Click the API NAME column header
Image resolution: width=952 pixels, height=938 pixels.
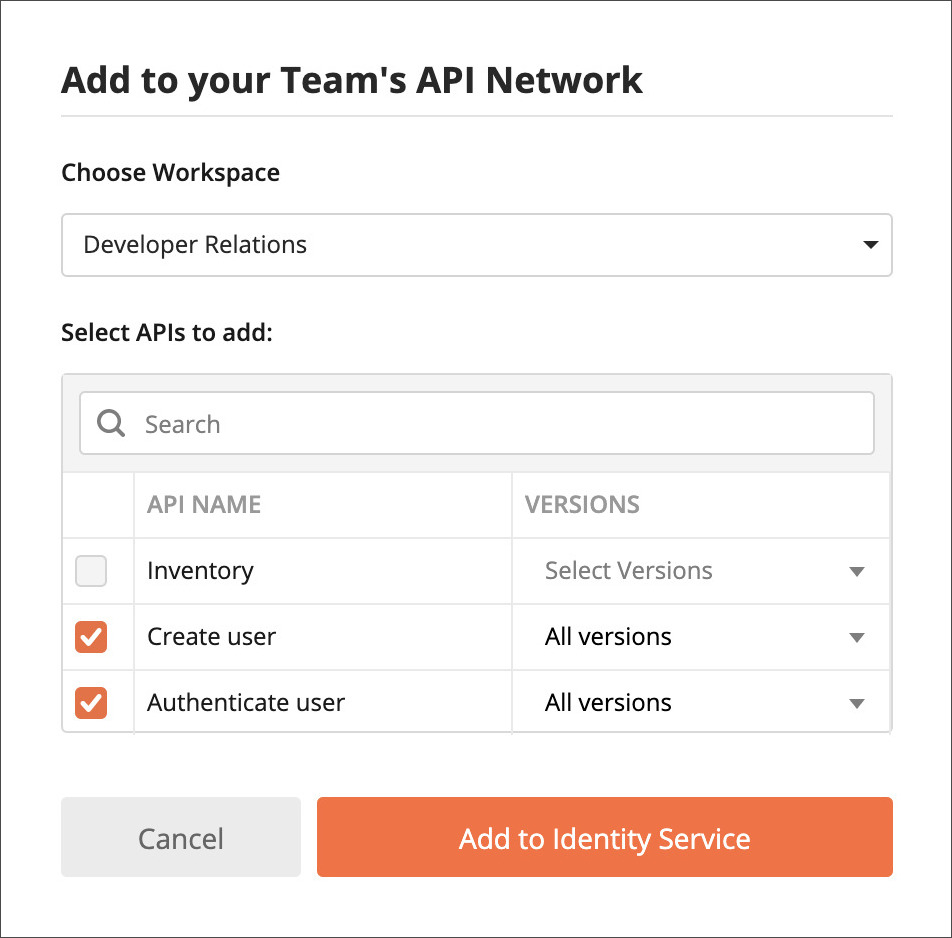coord(204,505)
